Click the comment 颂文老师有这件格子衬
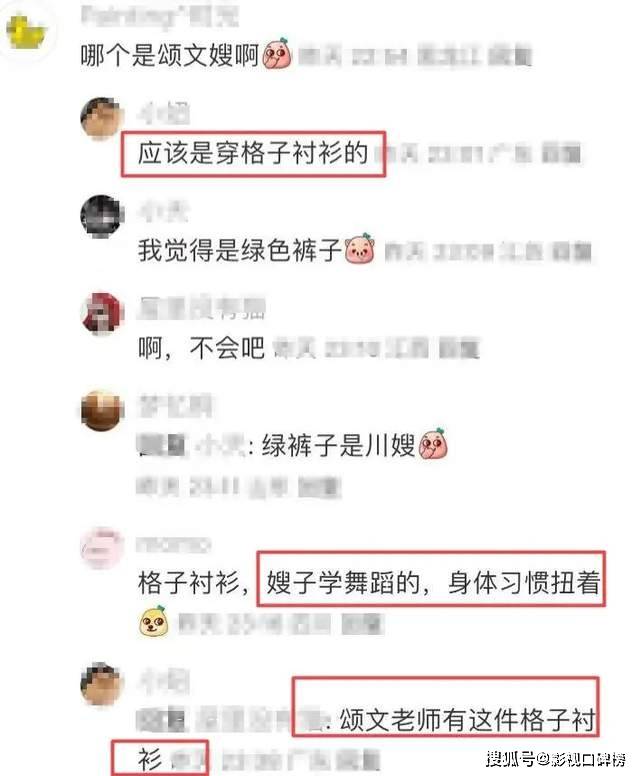This screenshot has width=640, height=776. coord(468,720)
